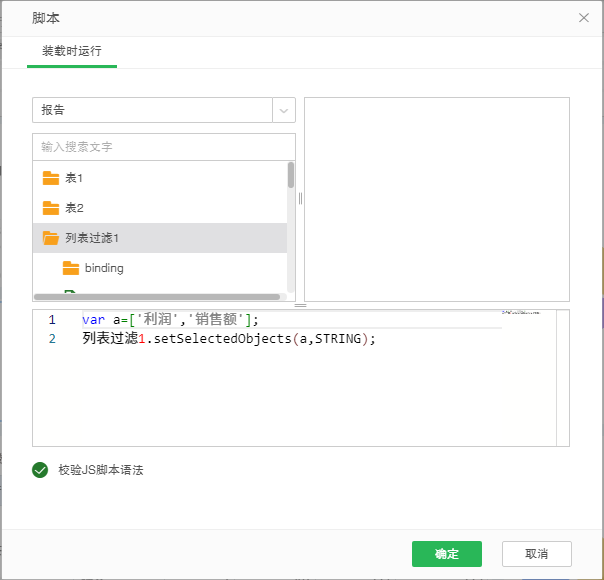This screenshot has height=580, width=604.
Task: Click the horizontal splitter above code editor
Action: click(x=300, y=305)
